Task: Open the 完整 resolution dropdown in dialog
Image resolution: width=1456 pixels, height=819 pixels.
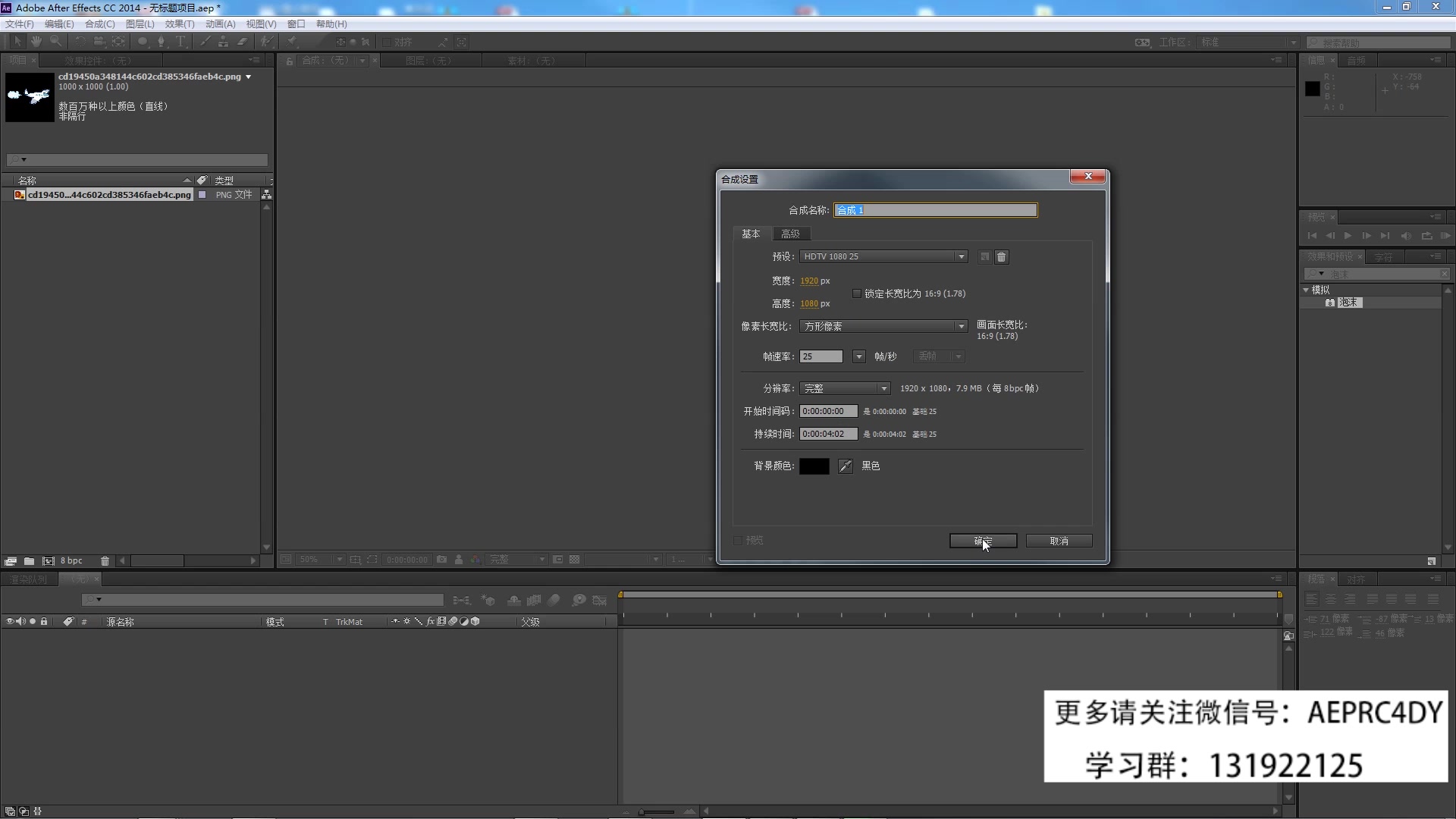Action: [x=845, y=389]
